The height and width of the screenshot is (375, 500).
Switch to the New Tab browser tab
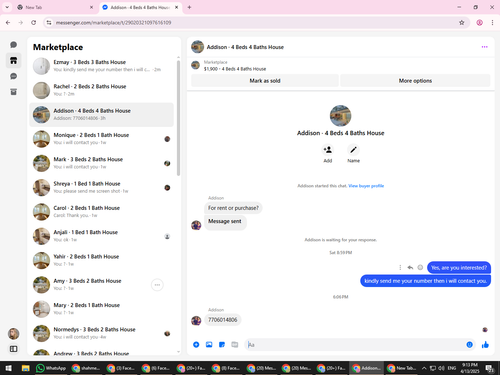tap(55, 7)
